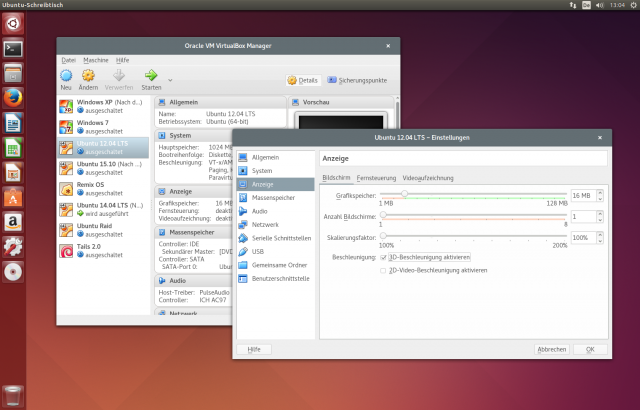Click the Ändern gear toolbar icon
This screenshot has width=640, height=410.
(x=88, y=75)
